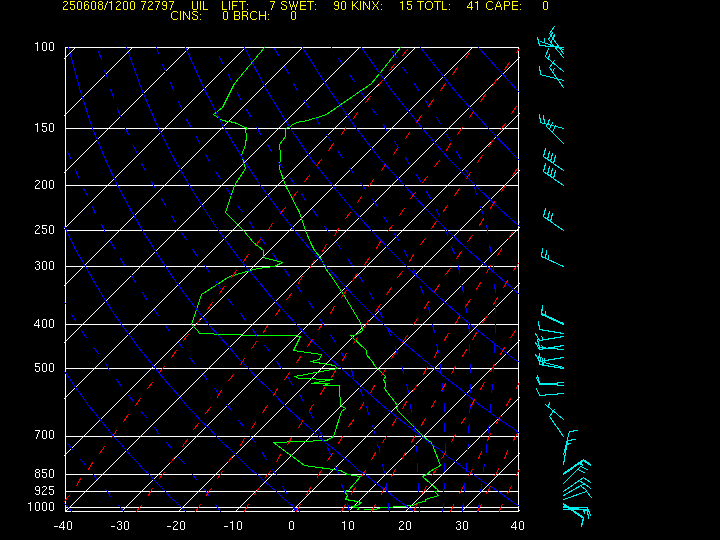Click the -40 temperature axis label

[x=63, y=526]
